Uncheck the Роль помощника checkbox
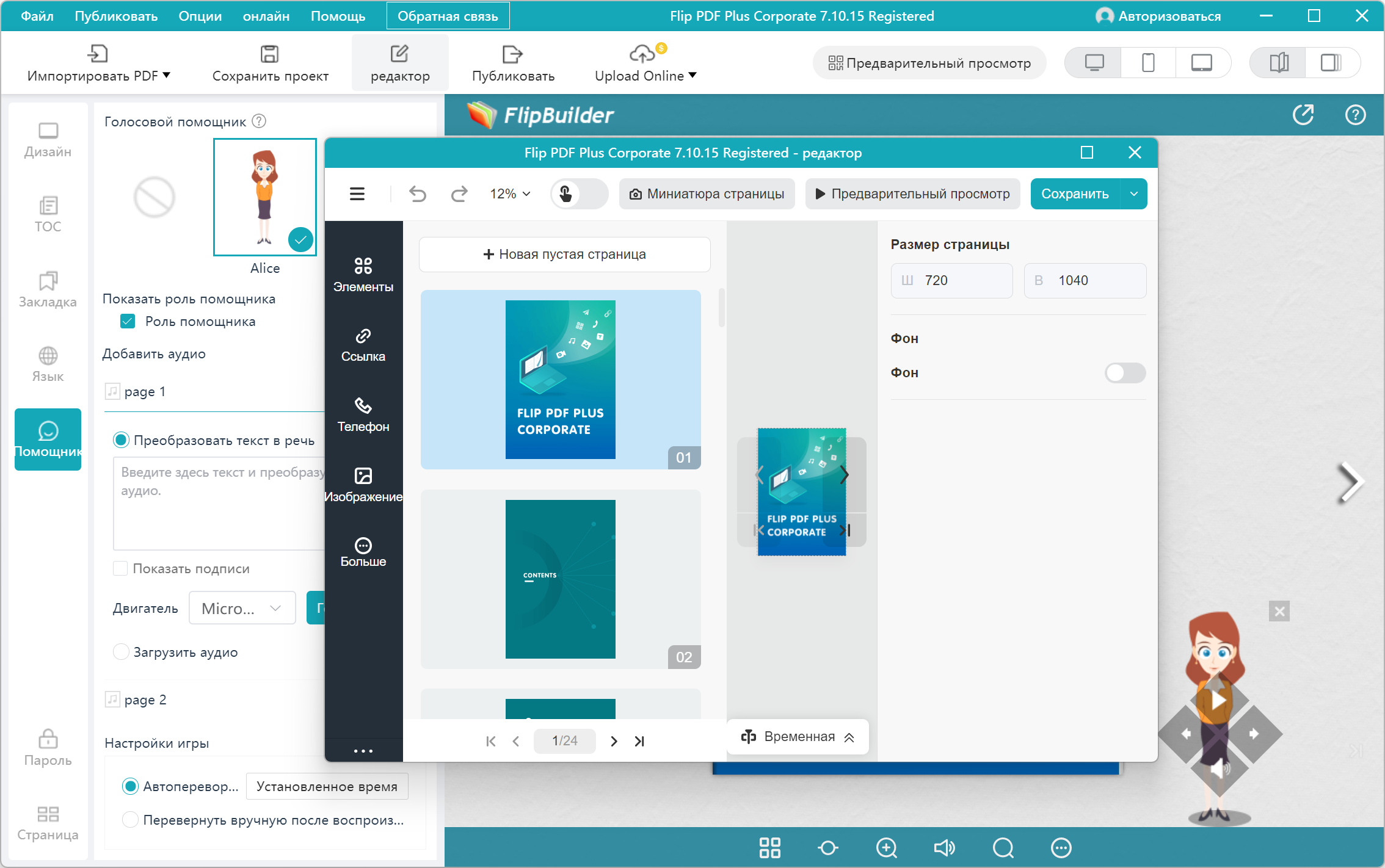The width and height of the screenshot is (1385, 868). [128, 322]
